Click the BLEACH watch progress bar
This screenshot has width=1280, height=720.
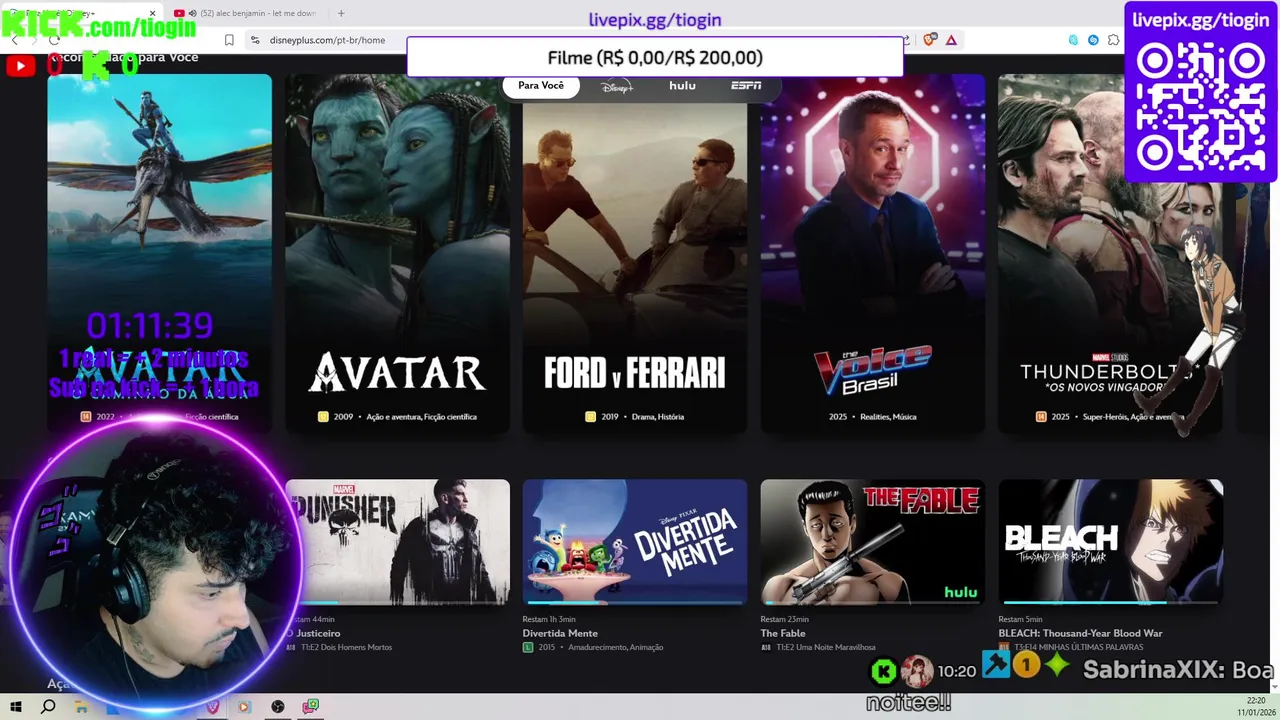1110,603
